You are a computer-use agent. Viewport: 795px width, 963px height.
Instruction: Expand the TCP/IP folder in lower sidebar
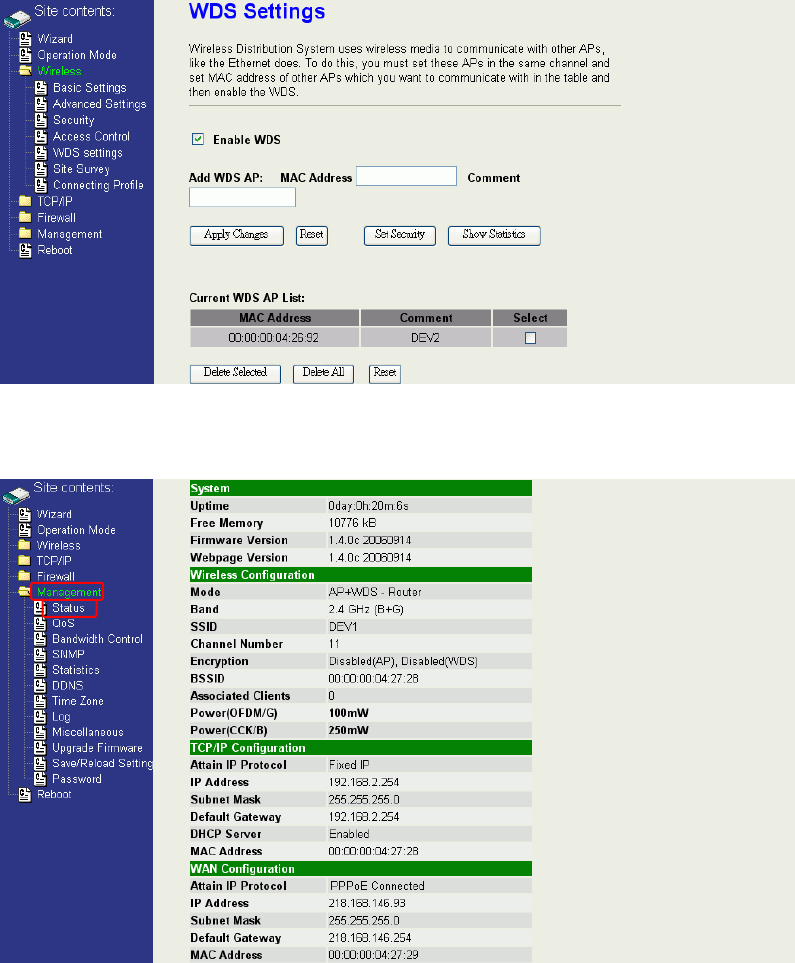(x=25, y=560)
